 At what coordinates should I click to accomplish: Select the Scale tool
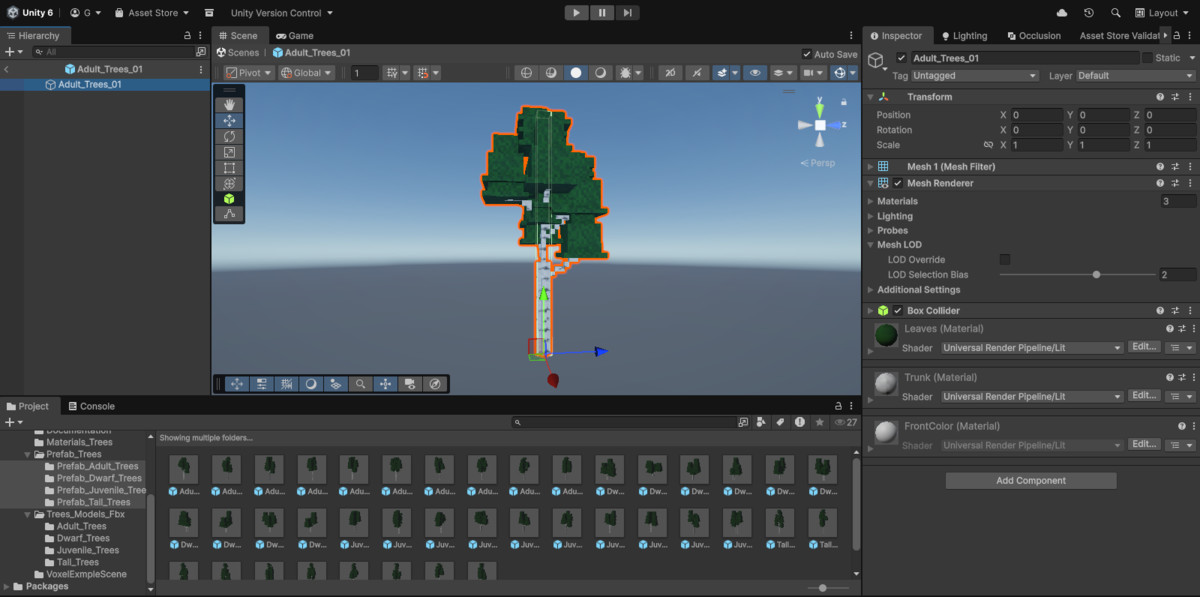(229, 152)
